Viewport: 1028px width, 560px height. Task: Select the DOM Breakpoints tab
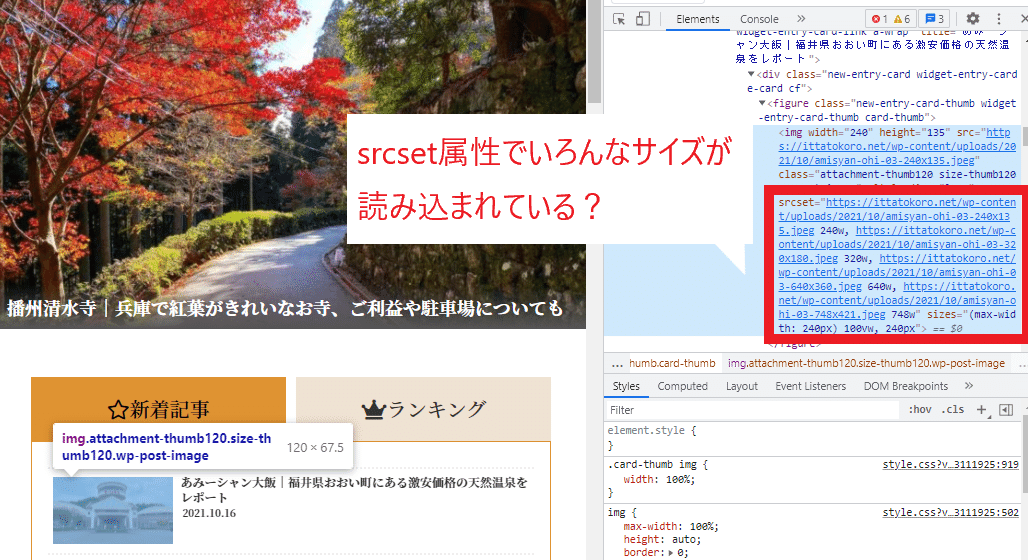[x=905, y=386]
